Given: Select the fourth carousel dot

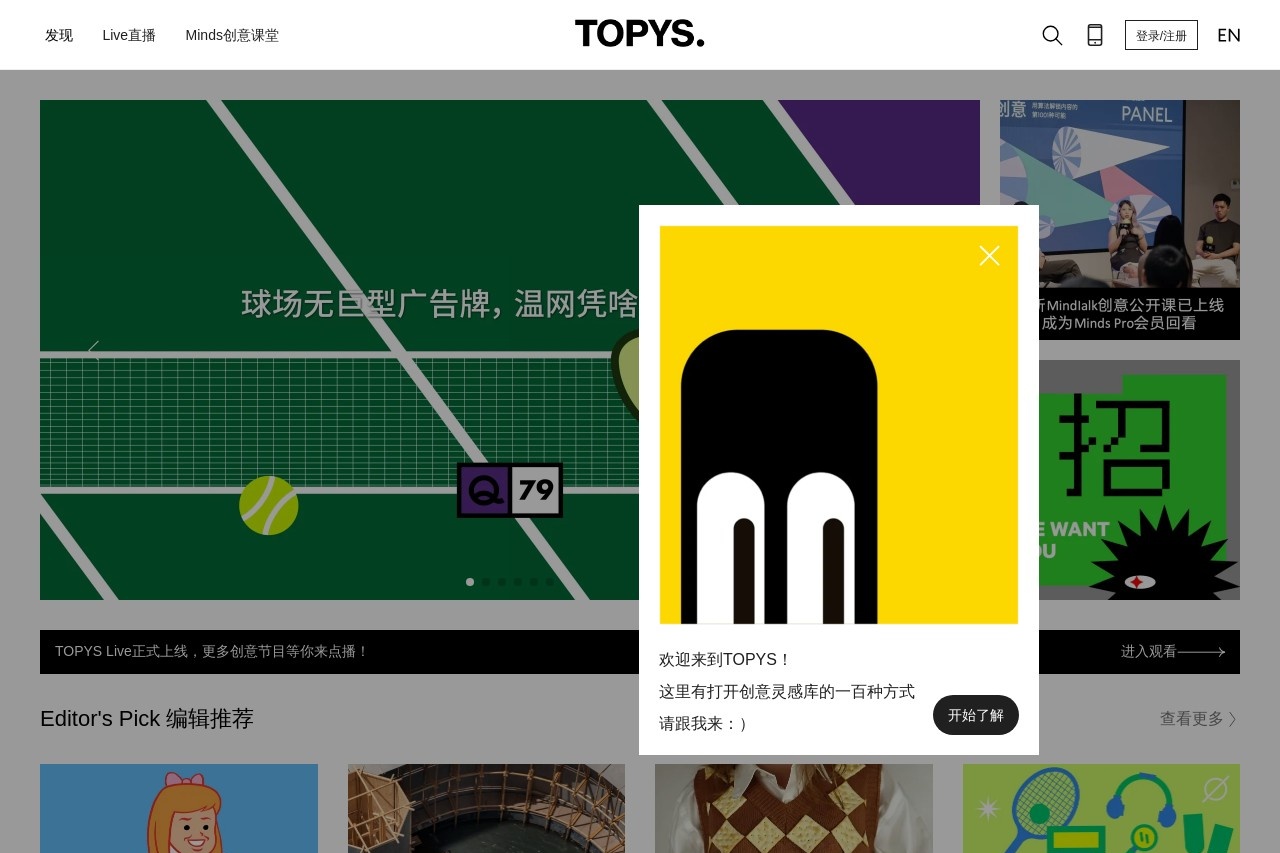Looking at the screenshot, I should pos(518,582).
